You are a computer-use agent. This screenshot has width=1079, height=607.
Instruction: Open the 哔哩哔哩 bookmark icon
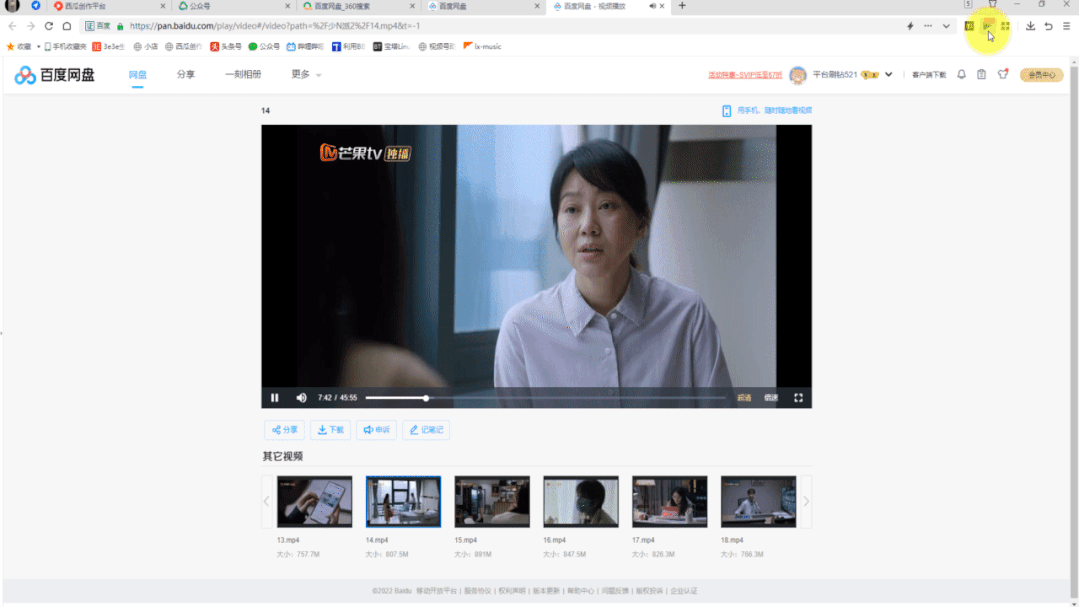(x=305, y=47)
